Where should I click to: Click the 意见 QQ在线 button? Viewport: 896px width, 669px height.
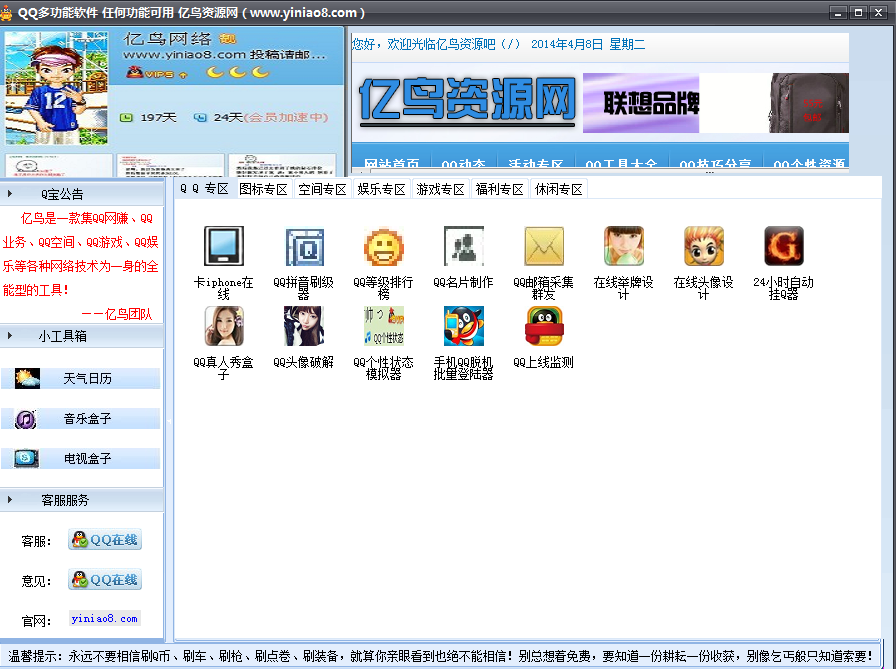click(105, 580)
